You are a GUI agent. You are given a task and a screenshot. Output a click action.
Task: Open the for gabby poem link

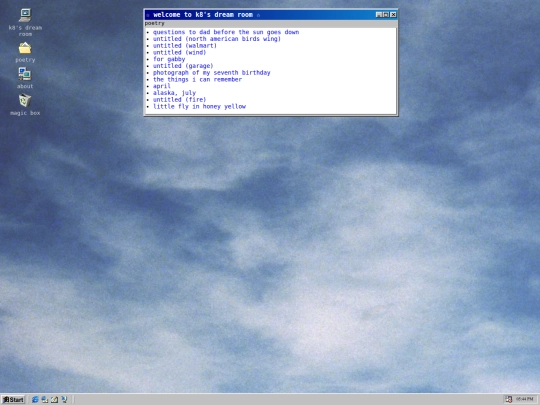click(169, 59)
